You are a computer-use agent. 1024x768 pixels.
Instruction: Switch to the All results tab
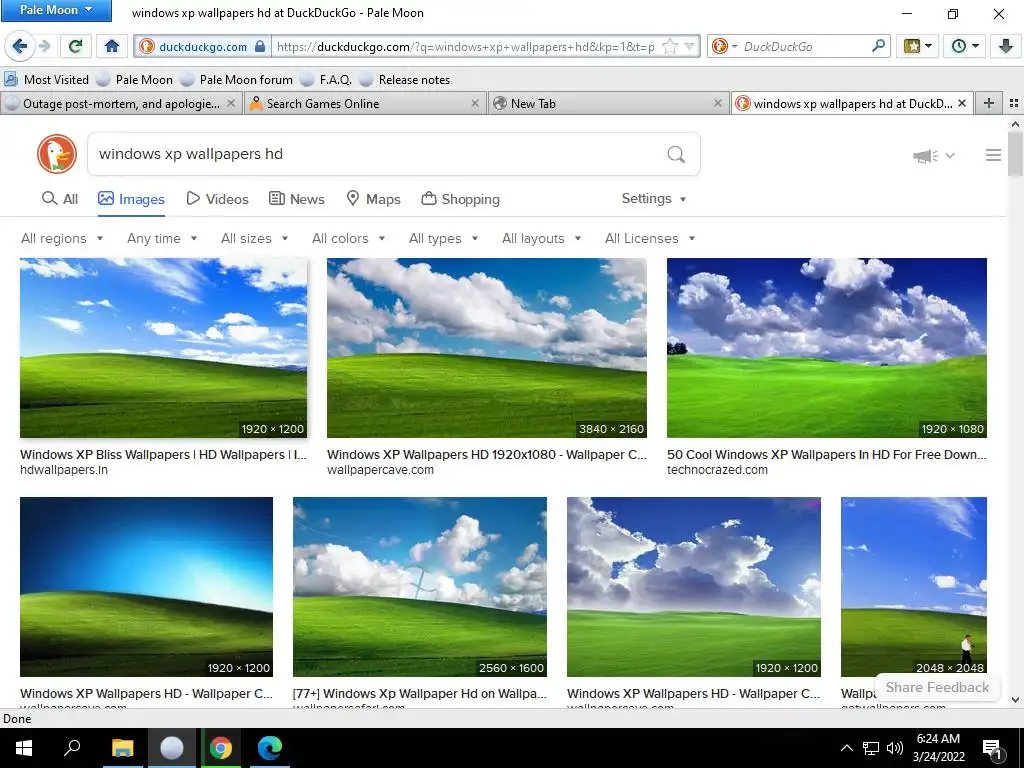click(x=59, y=199)
